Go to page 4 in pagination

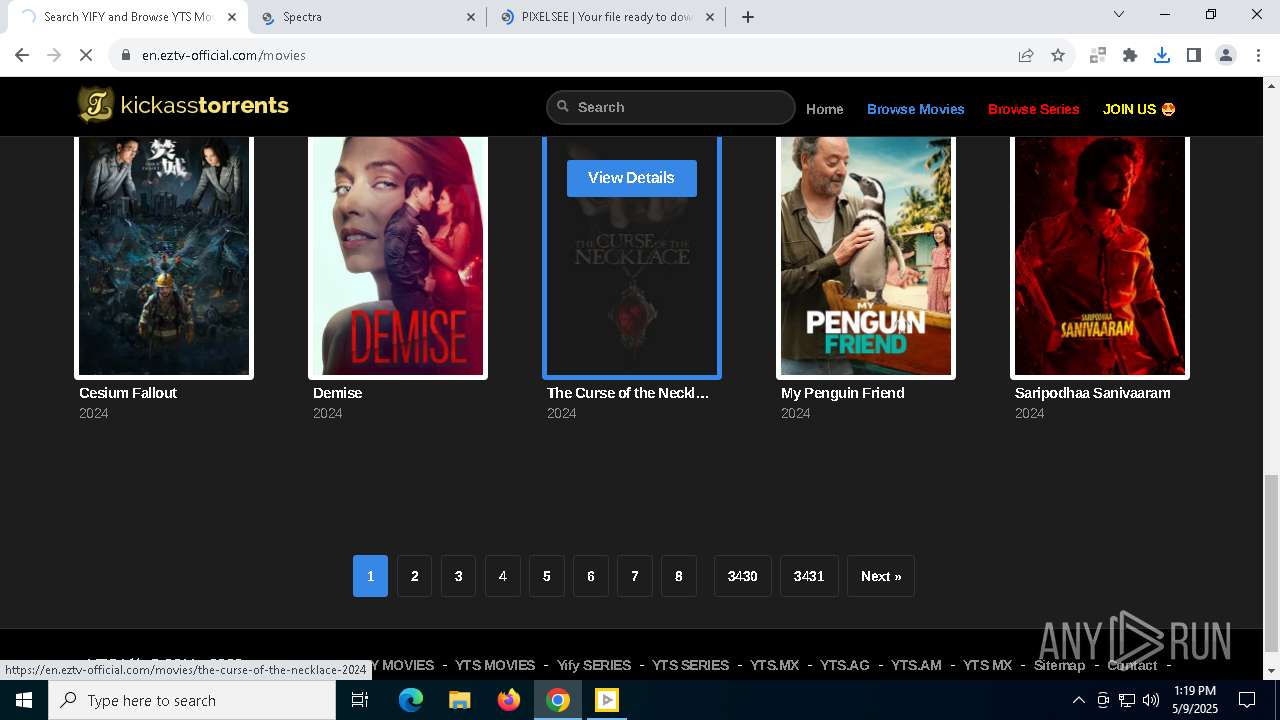(502, 576)
